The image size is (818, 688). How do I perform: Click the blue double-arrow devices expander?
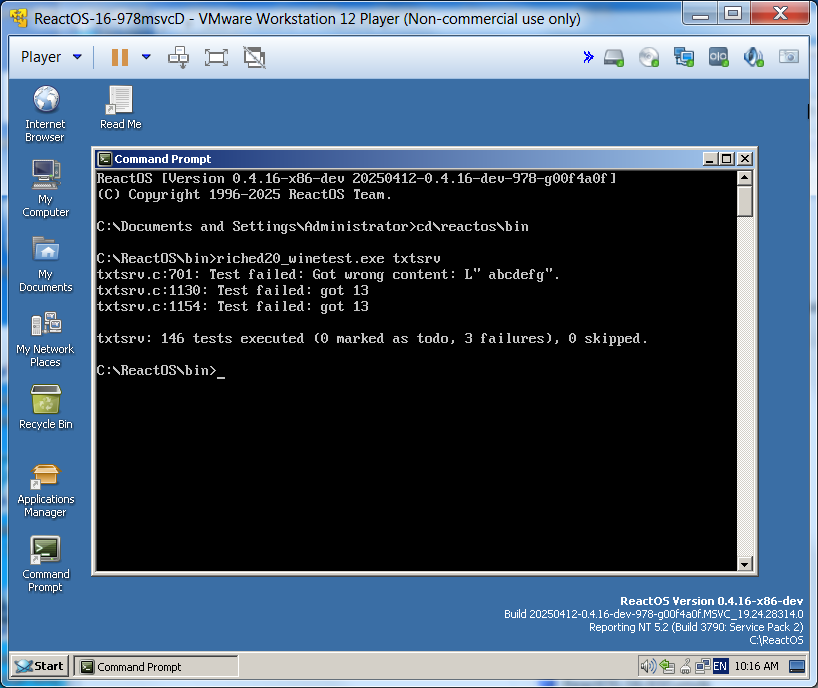588,57
